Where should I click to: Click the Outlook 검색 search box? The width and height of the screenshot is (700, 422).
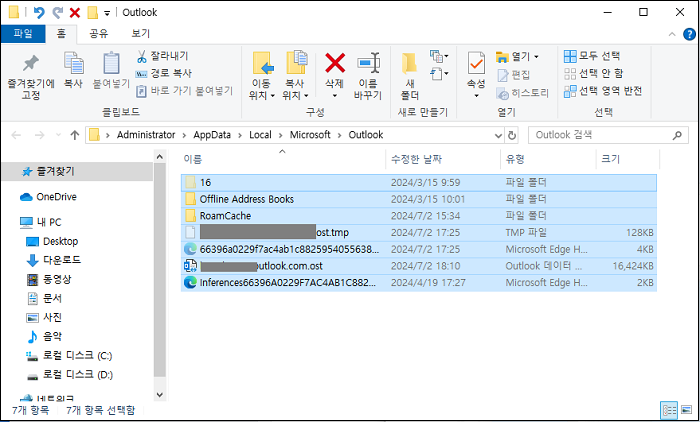click(x=608, y=135)
